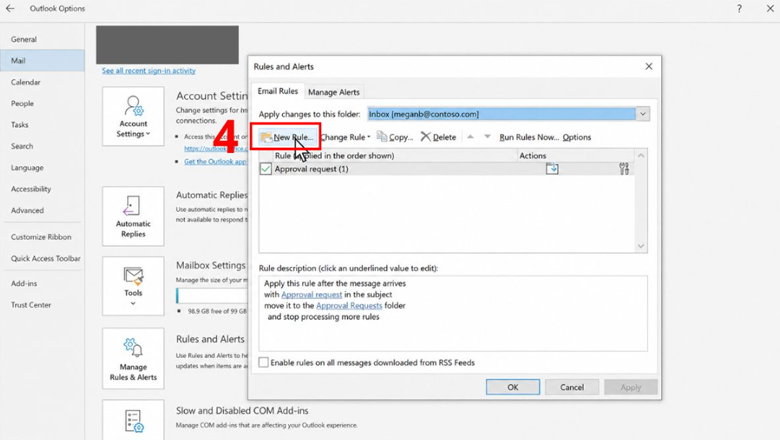The image size is (780, 440).
Task: Close the Rules and Alerts dialog
Action: click(x=649, y=66)
